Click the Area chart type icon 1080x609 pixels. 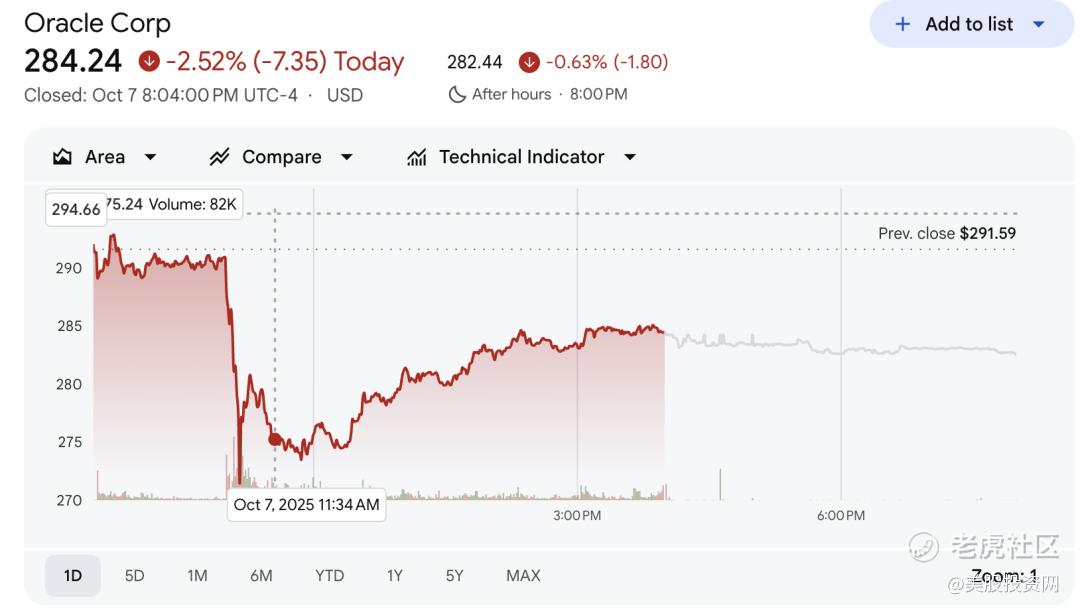pyautogui.click(x=62, y=157)
